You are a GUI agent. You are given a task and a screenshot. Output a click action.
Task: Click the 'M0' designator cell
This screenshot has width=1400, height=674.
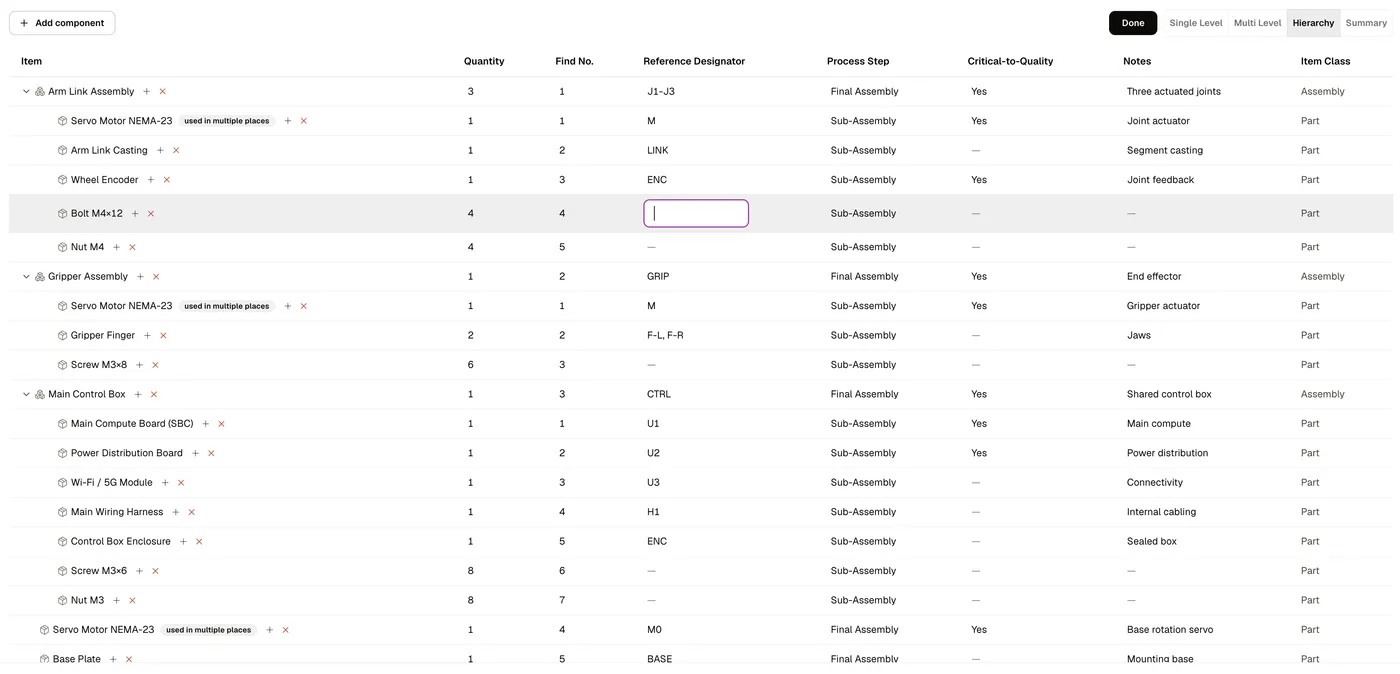tap(654, 630)
